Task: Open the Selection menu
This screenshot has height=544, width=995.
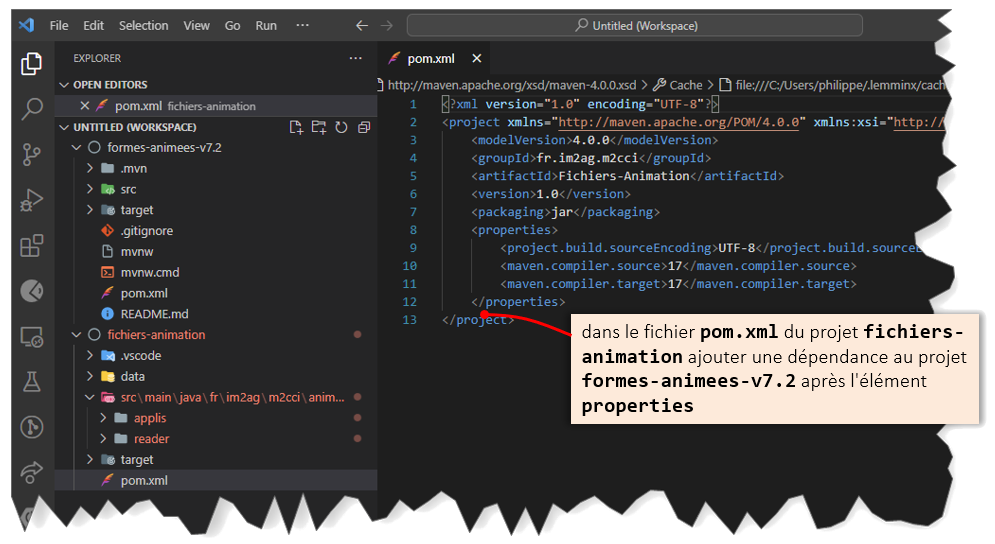Action: point(143,25)
